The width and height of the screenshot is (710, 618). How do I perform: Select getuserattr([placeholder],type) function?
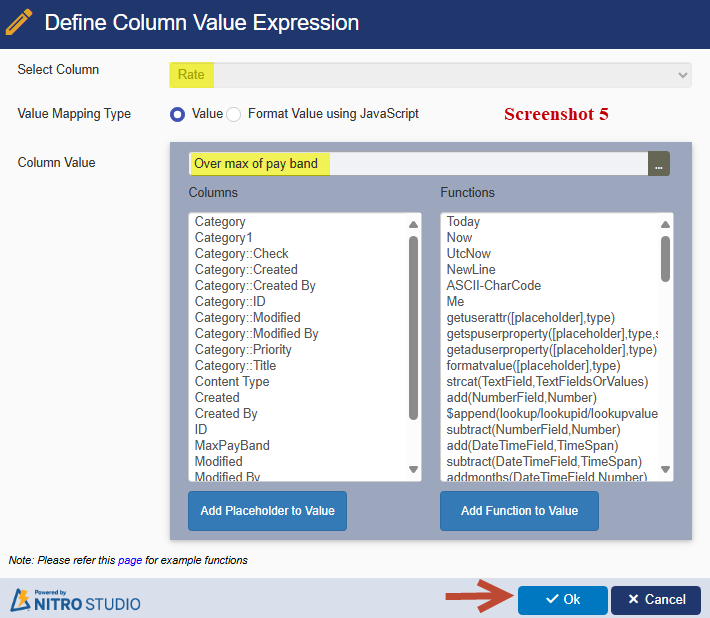pos(531,317)
